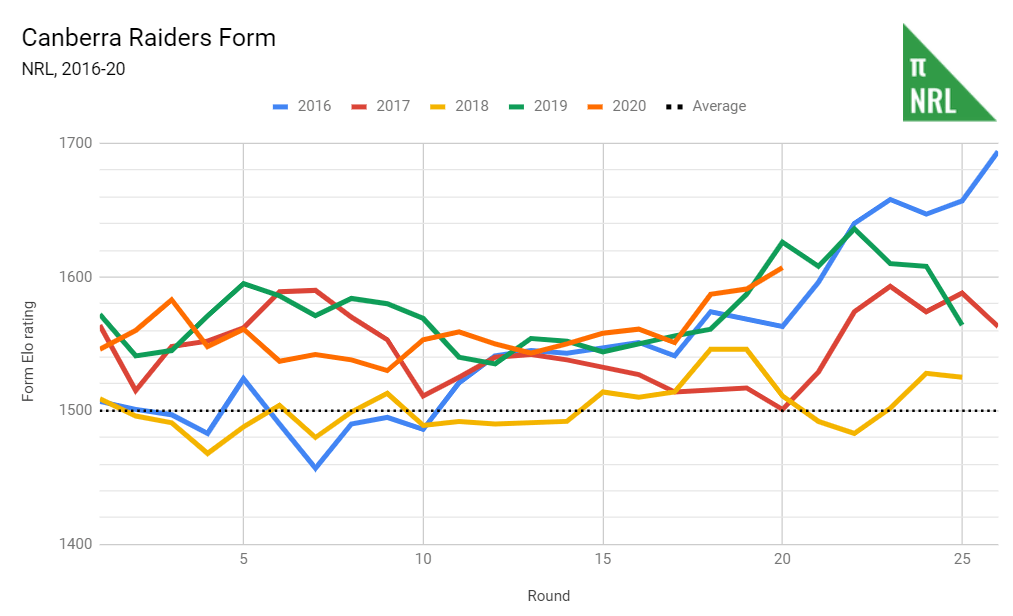
Task: Click the red 2017 legend line swatch
Action: tap(360, 106)
